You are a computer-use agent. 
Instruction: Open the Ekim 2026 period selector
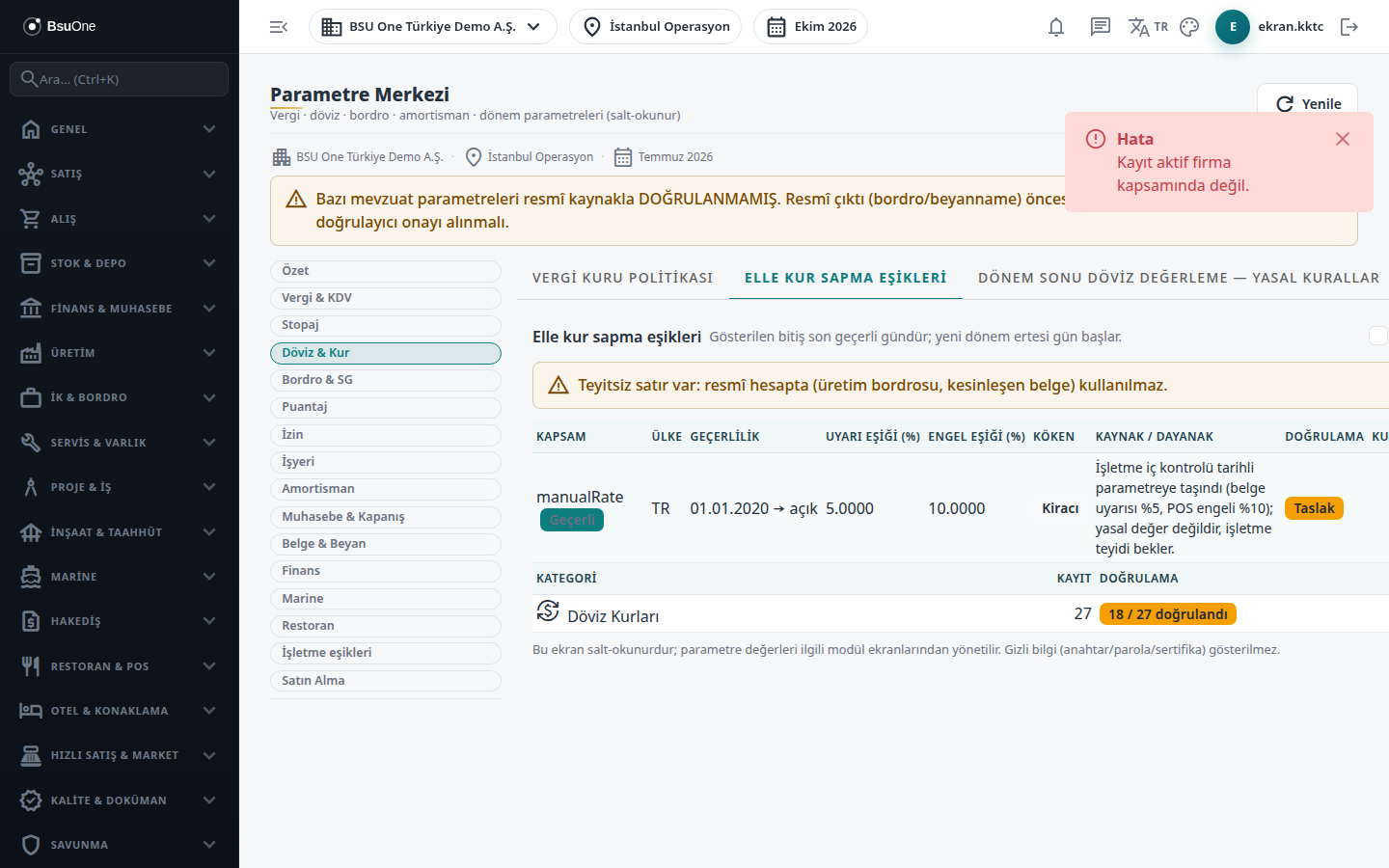point(810,27)
